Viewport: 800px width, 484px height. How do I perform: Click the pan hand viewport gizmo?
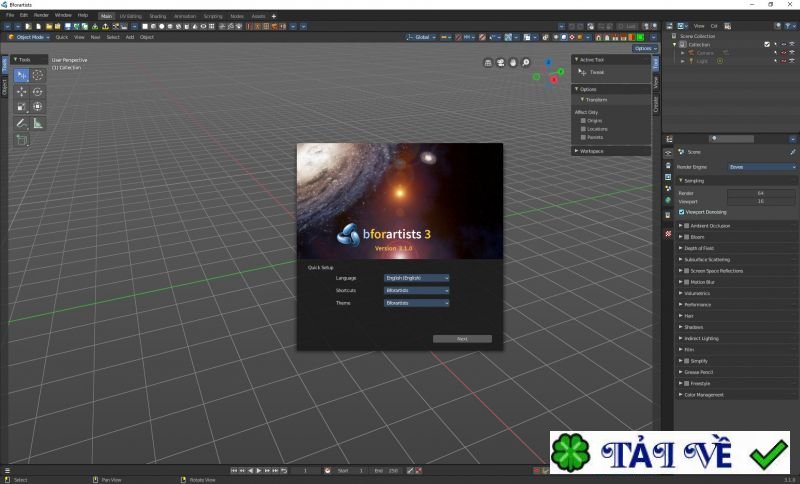click(512, 63)
